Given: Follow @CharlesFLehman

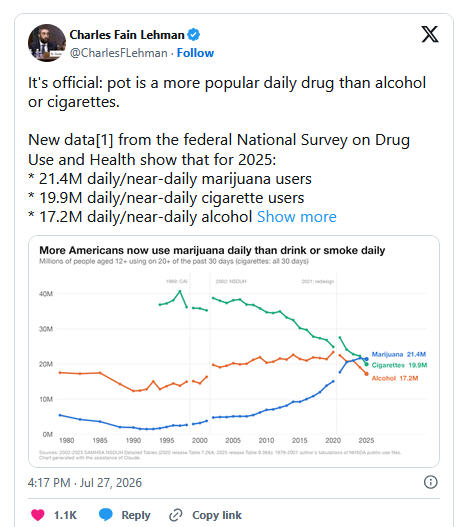Looking at the screenshot, I should point(195,53).
